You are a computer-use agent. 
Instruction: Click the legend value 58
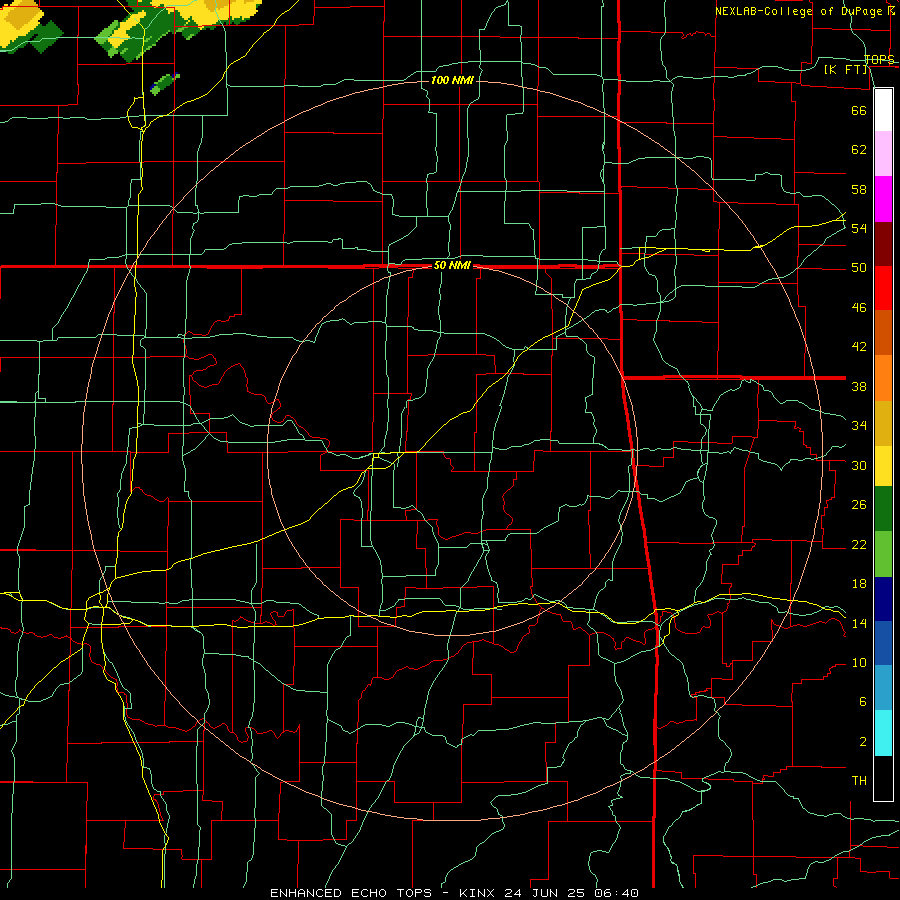tap(859, 189)
